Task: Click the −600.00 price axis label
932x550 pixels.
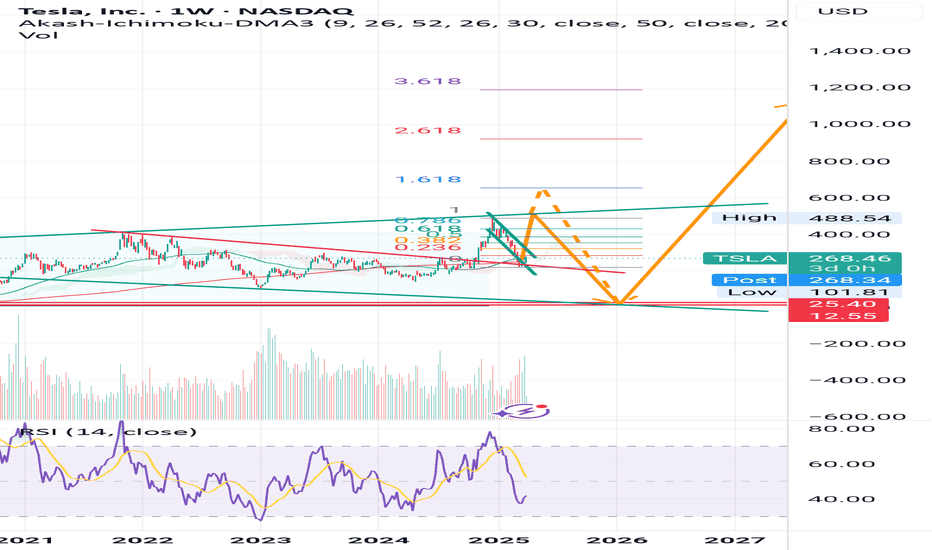Action: 858,416
